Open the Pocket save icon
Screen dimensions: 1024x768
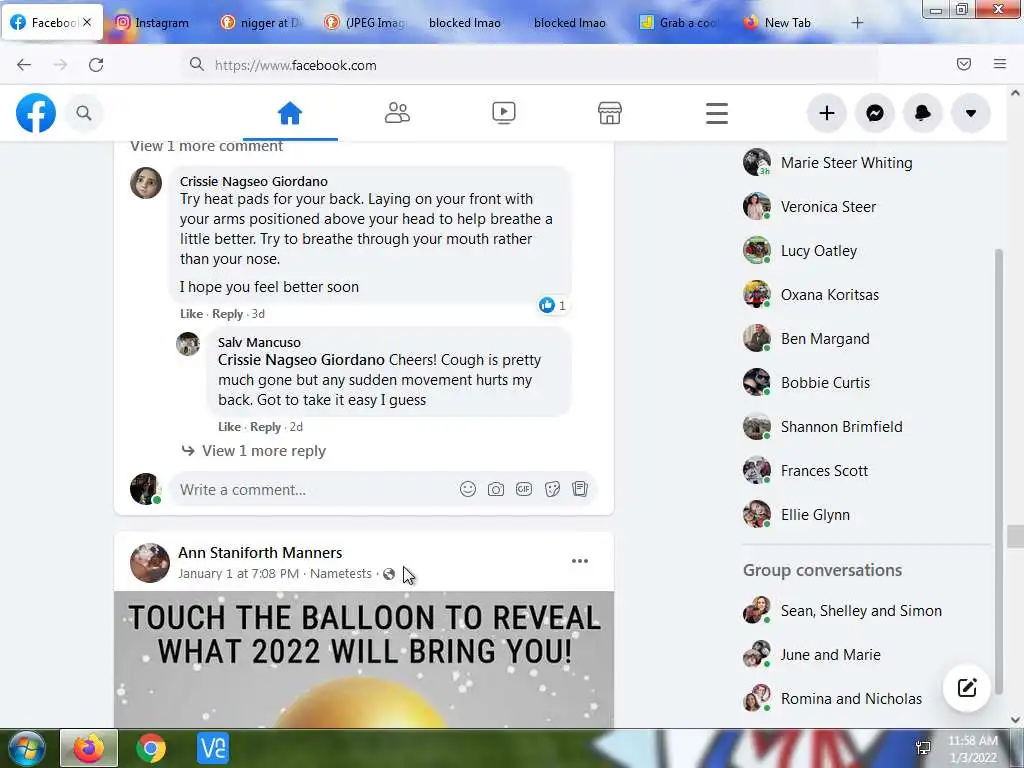(964, 64)
